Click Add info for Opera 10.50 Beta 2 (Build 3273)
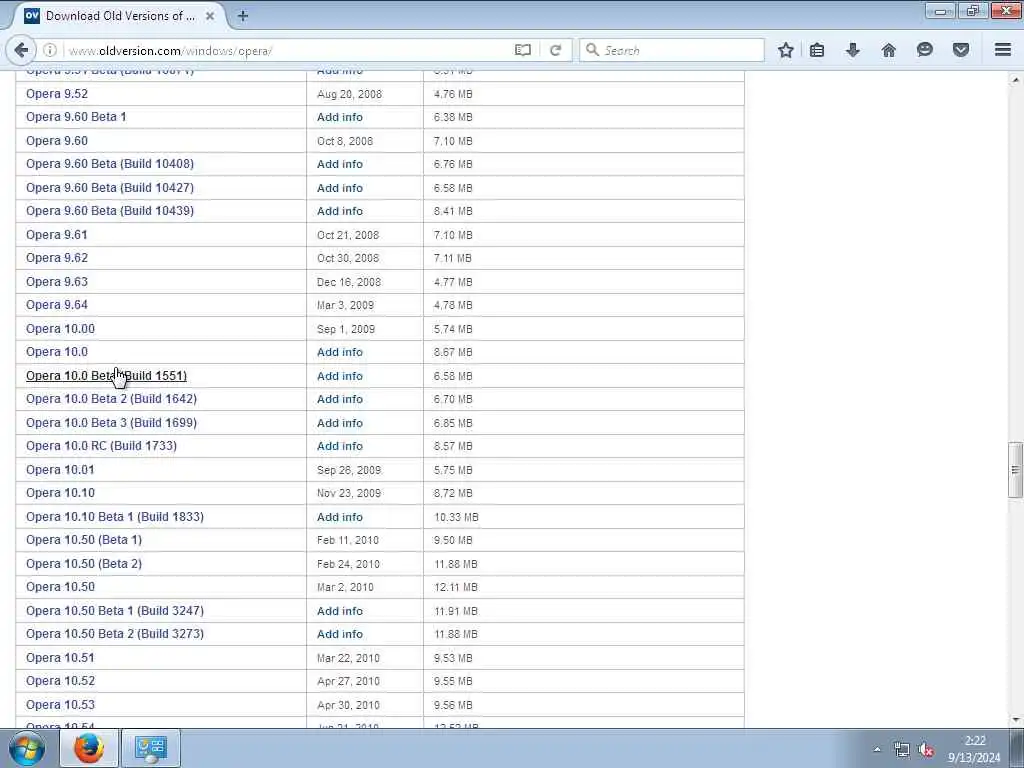The width and height of the screenshot is (1024, 768). [x=340, y=634]
